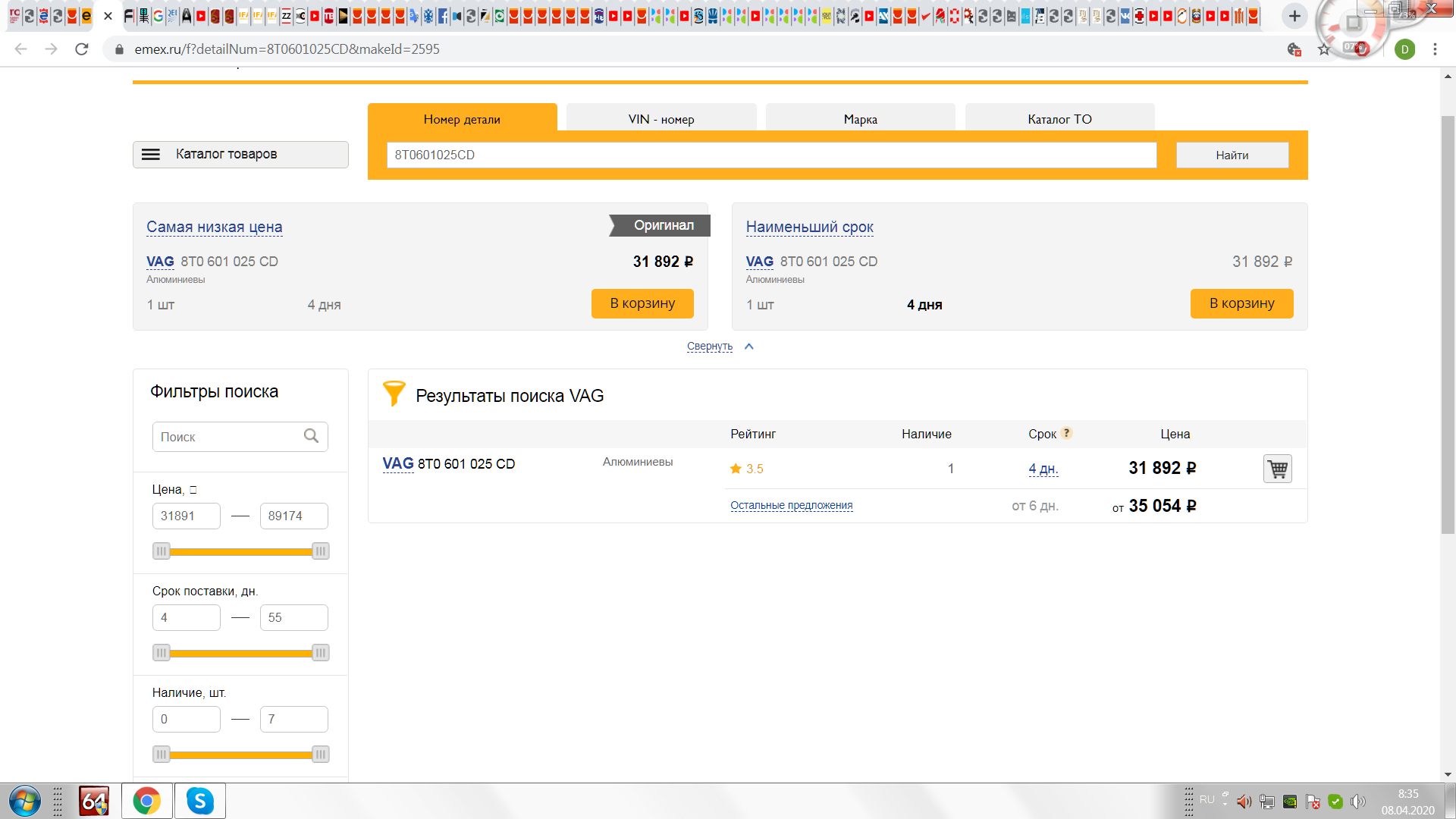Click the hamburger icon in Каталог товаров
This screenshot has height=819, width=1456.
(x=151, y=155)
